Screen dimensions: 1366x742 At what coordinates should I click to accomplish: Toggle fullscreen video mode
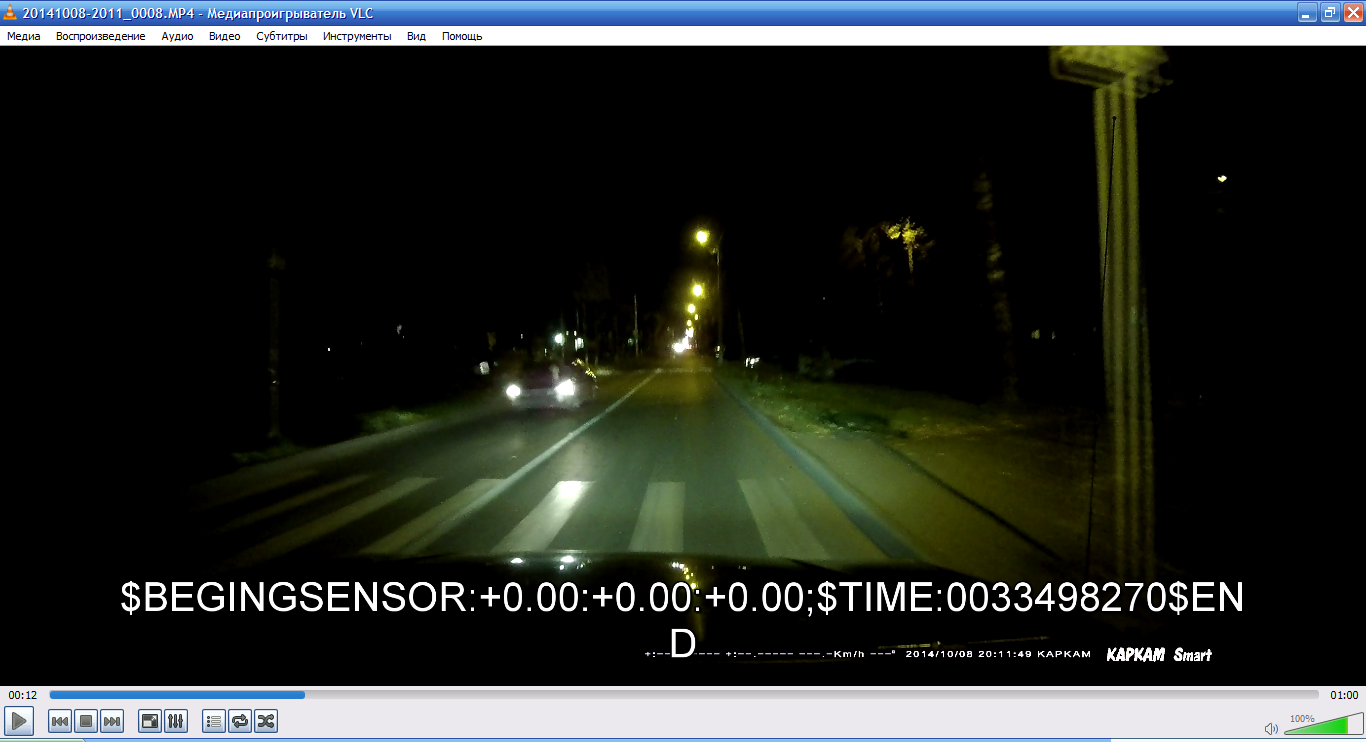pyautogui.click(x=150, y=721)
